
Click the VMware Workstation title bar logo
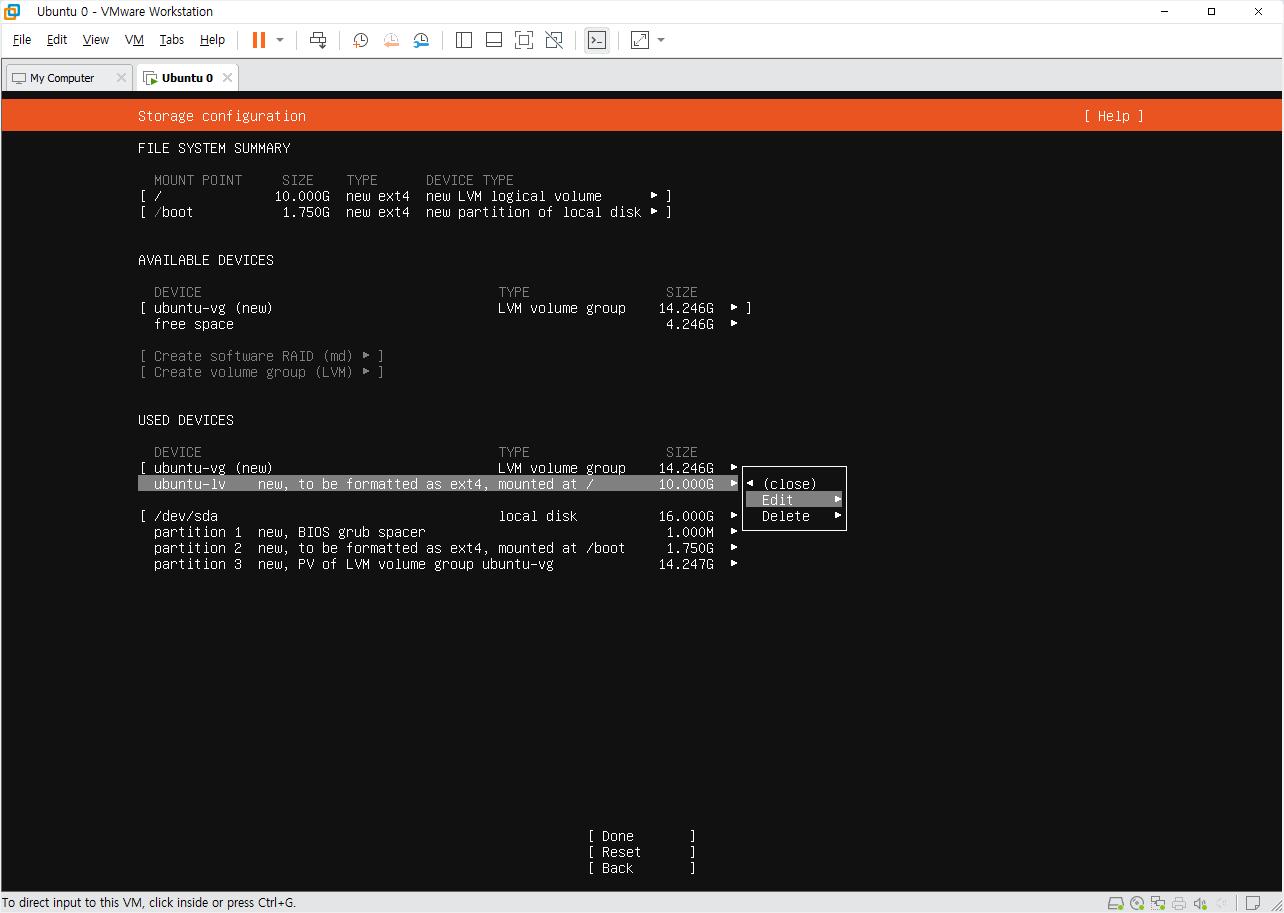pyautogui.click(x=13, y=12)
